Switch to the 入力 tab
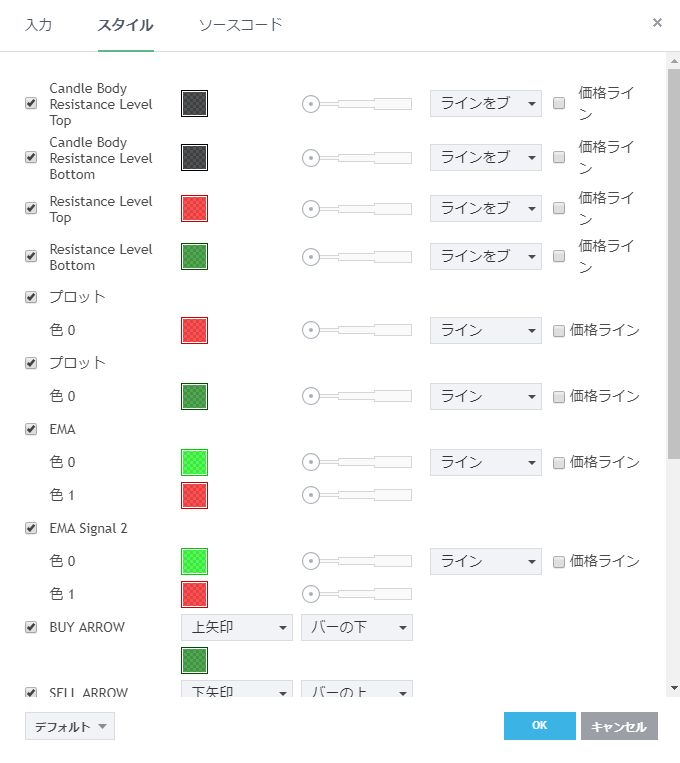The height and width of the screenshot is (763, 680). [x=39, y=25]
